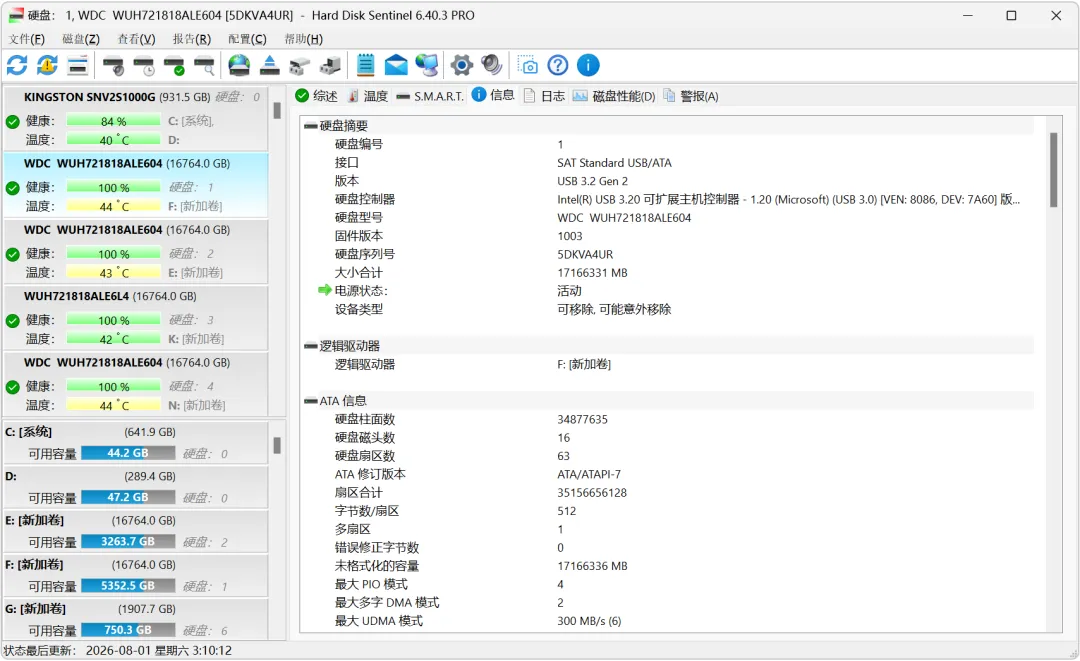Click the value SAT Standard USB/ATA

(x=614, y=162)
